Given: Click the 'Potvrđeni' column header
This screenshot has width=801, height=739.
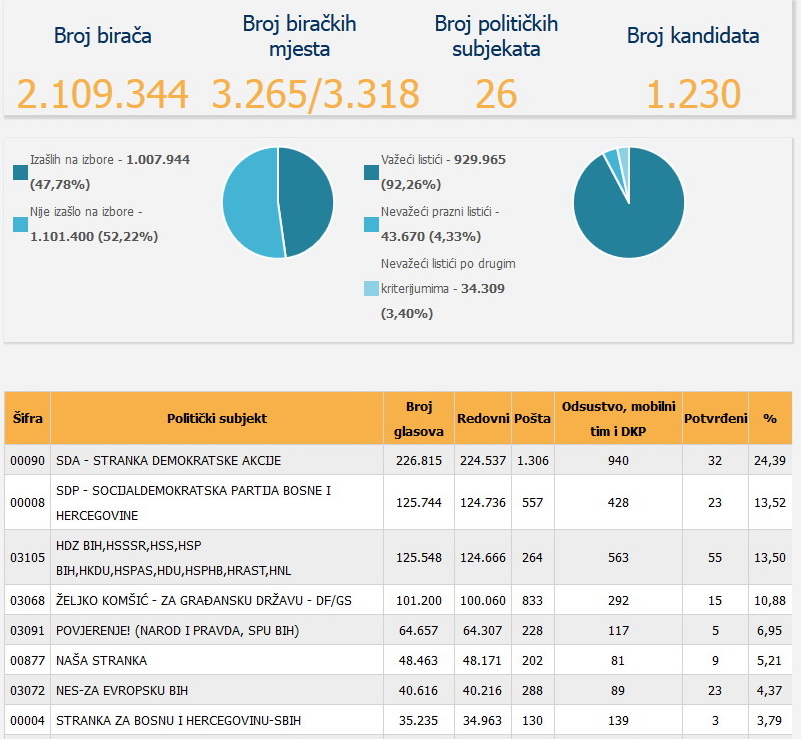Looking at the screenshot, I should [715, 418].
